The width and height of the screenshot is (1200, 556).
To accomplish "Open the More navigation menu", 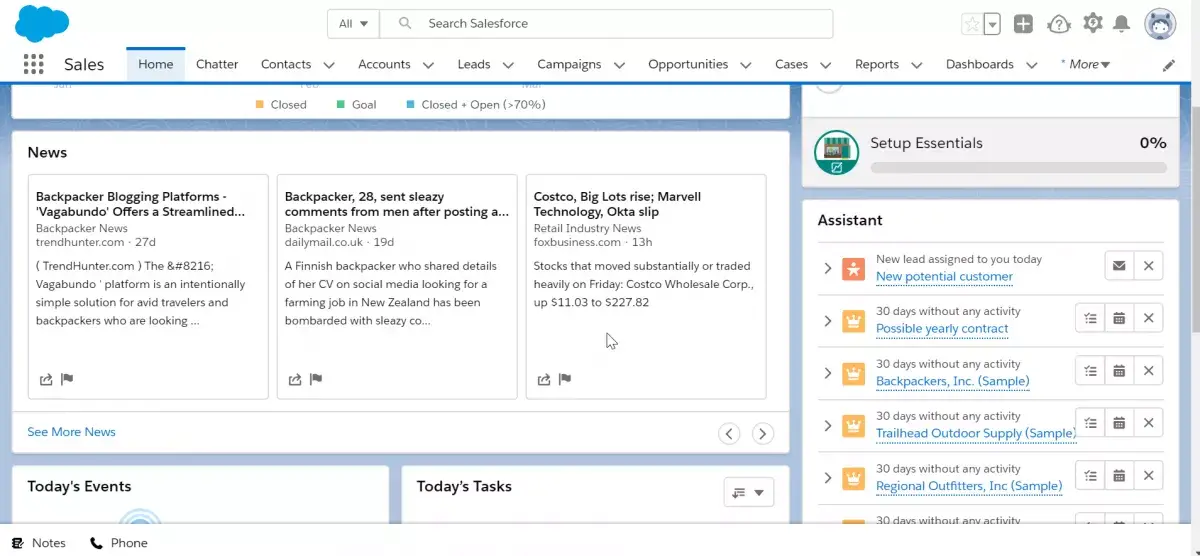I will (x=1087, y=64).
